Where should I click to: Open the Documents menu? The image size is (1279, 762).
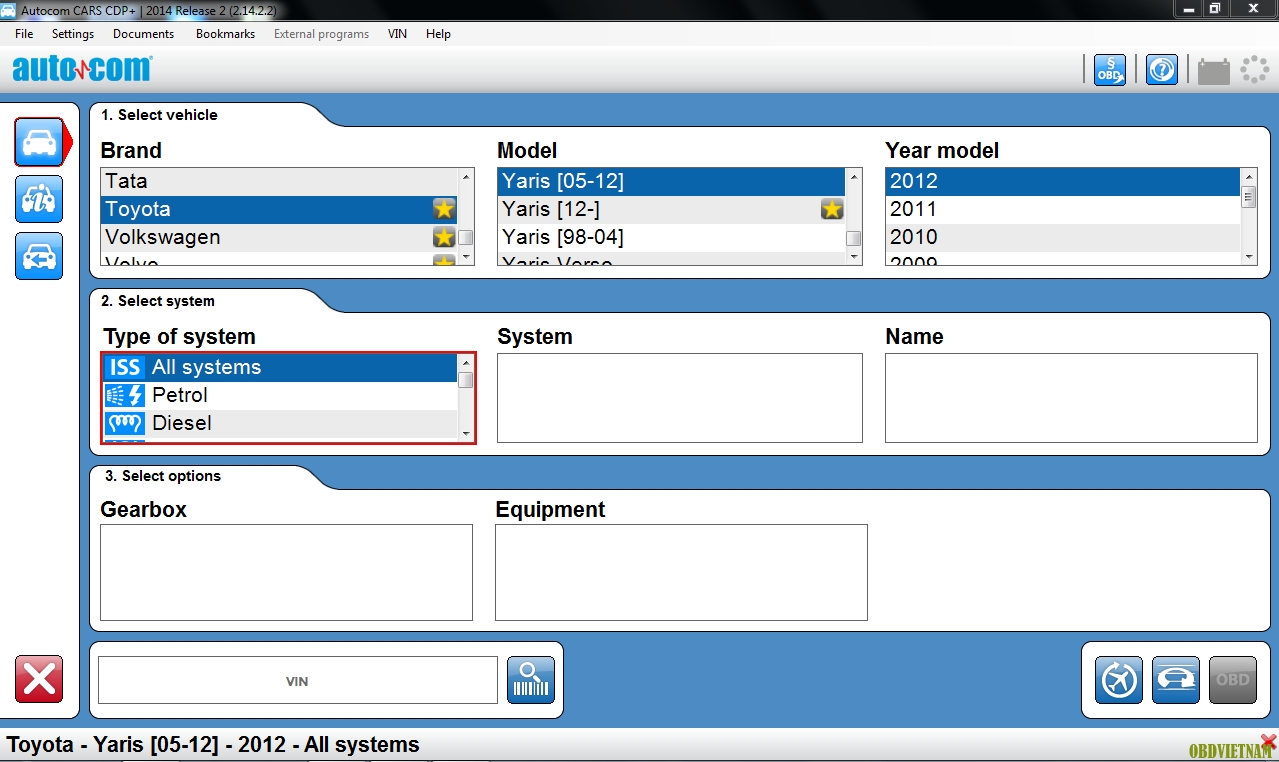pos(143,34)
